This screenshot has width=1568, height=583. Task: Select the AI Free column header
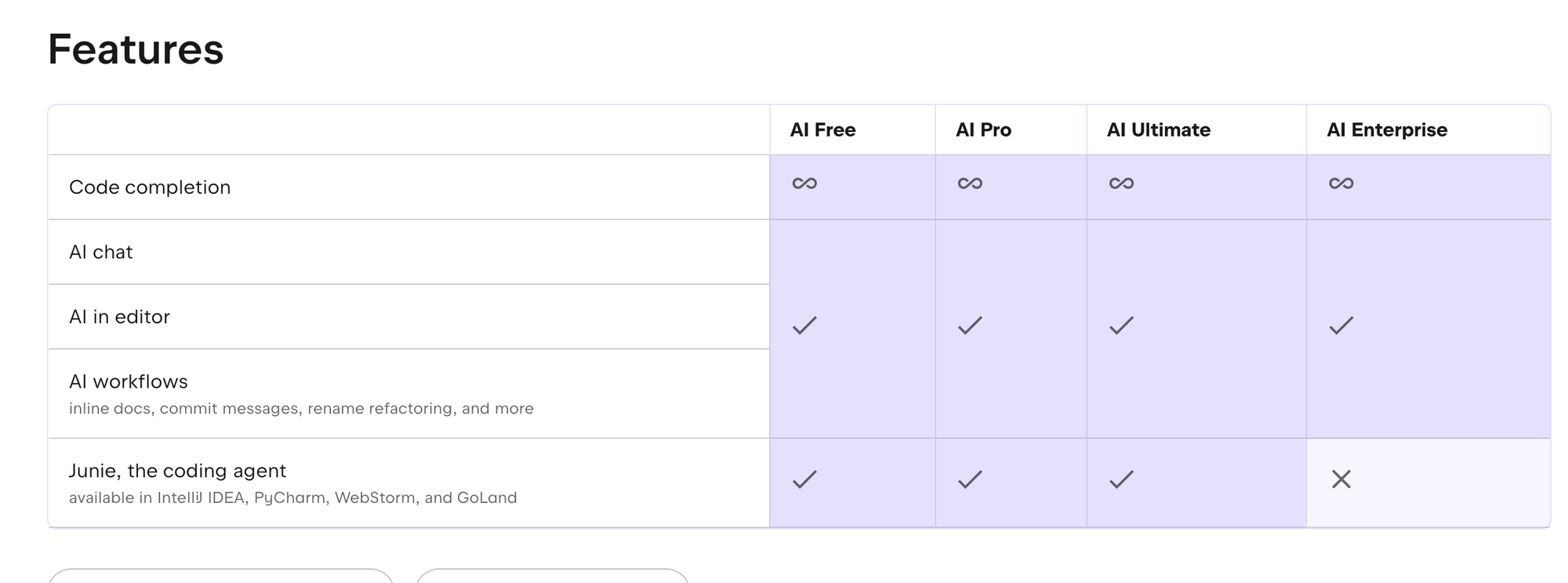(x=822, y=129)
